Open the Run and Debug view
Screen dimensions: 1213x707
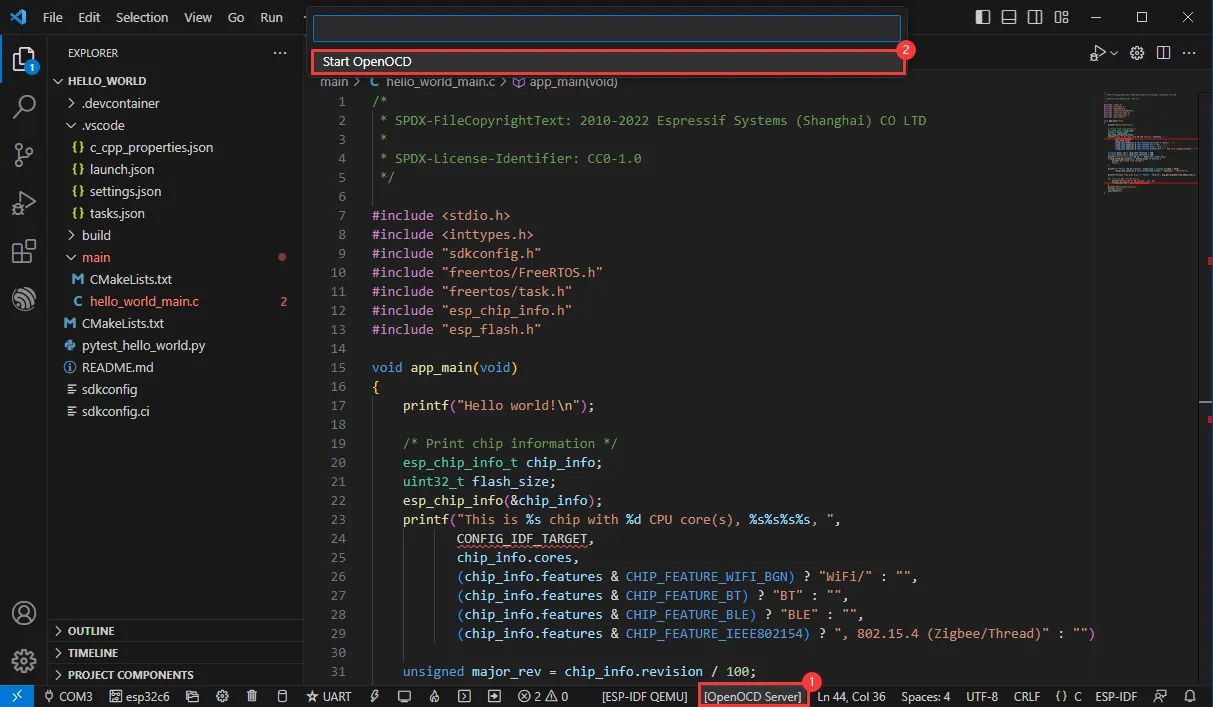click(x=24, y=204)
